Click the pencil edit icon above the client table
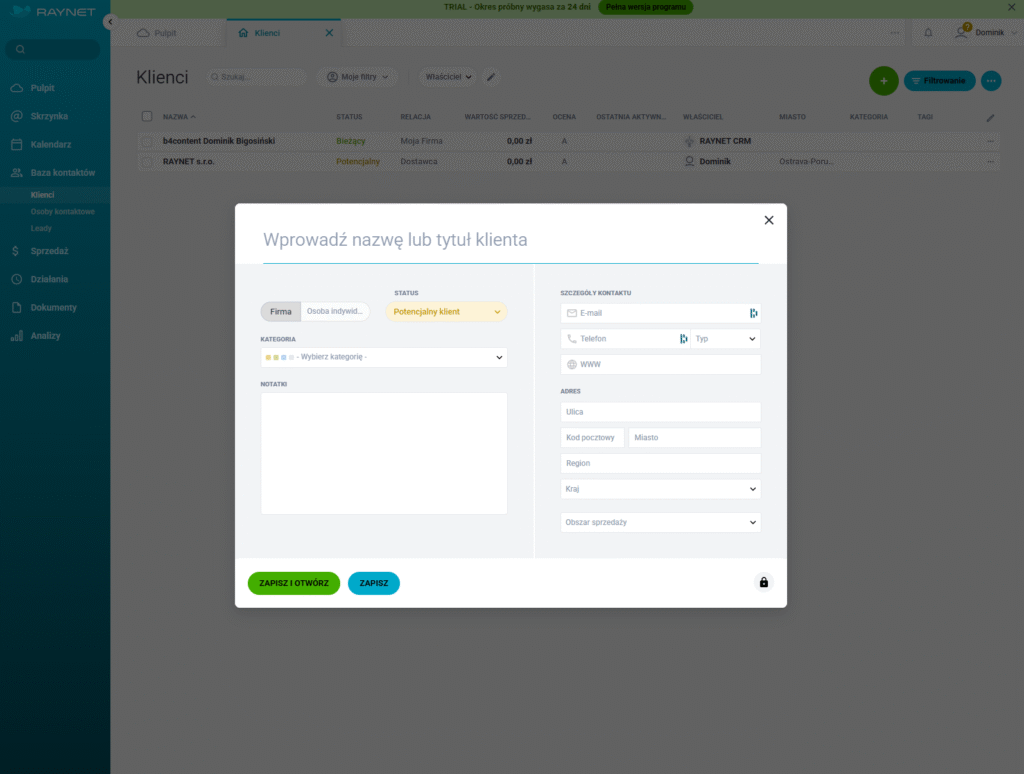 pos(491,76)
